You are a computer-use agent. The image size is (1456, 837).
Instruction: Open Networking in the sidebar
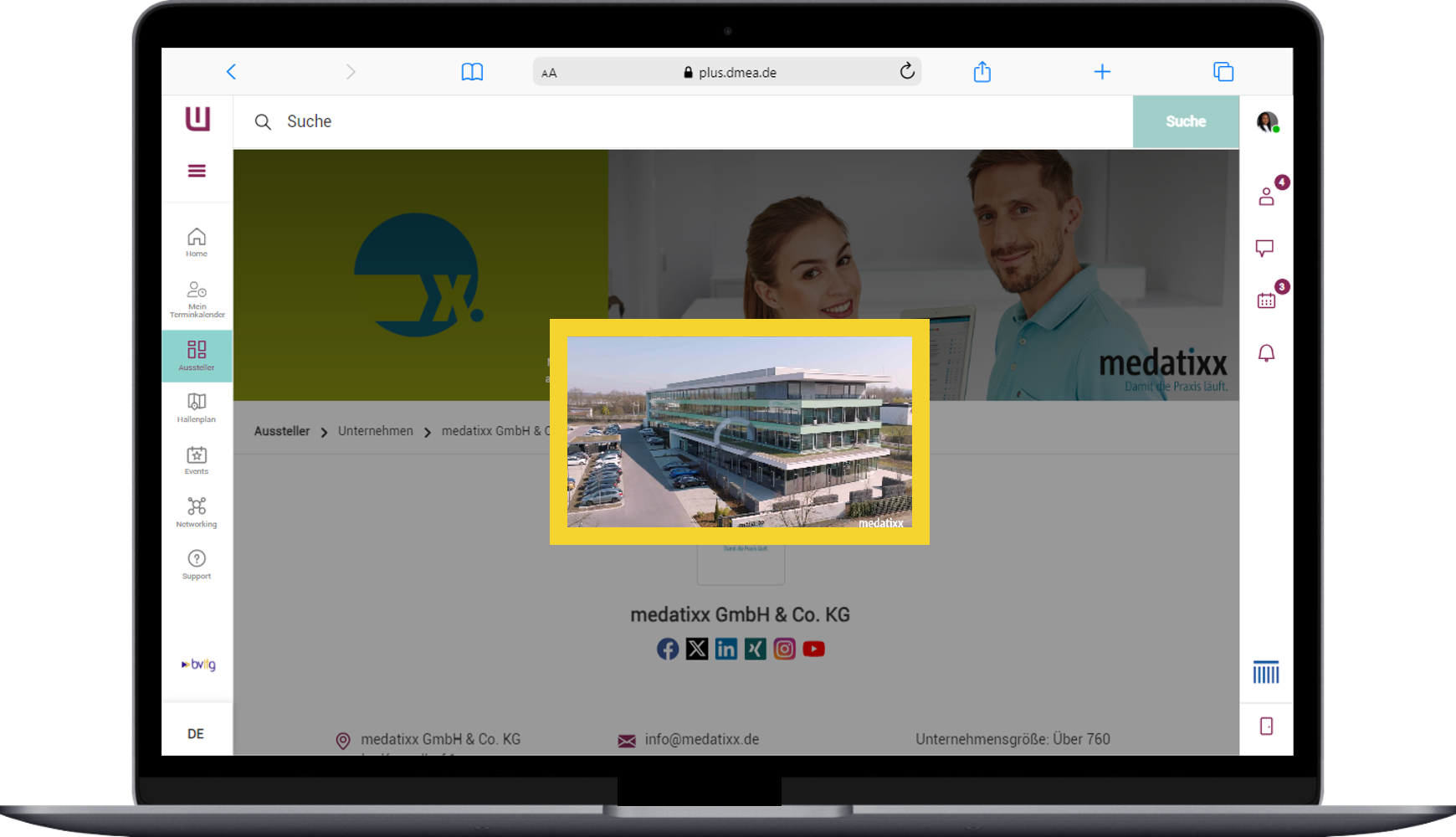point(197,511)
